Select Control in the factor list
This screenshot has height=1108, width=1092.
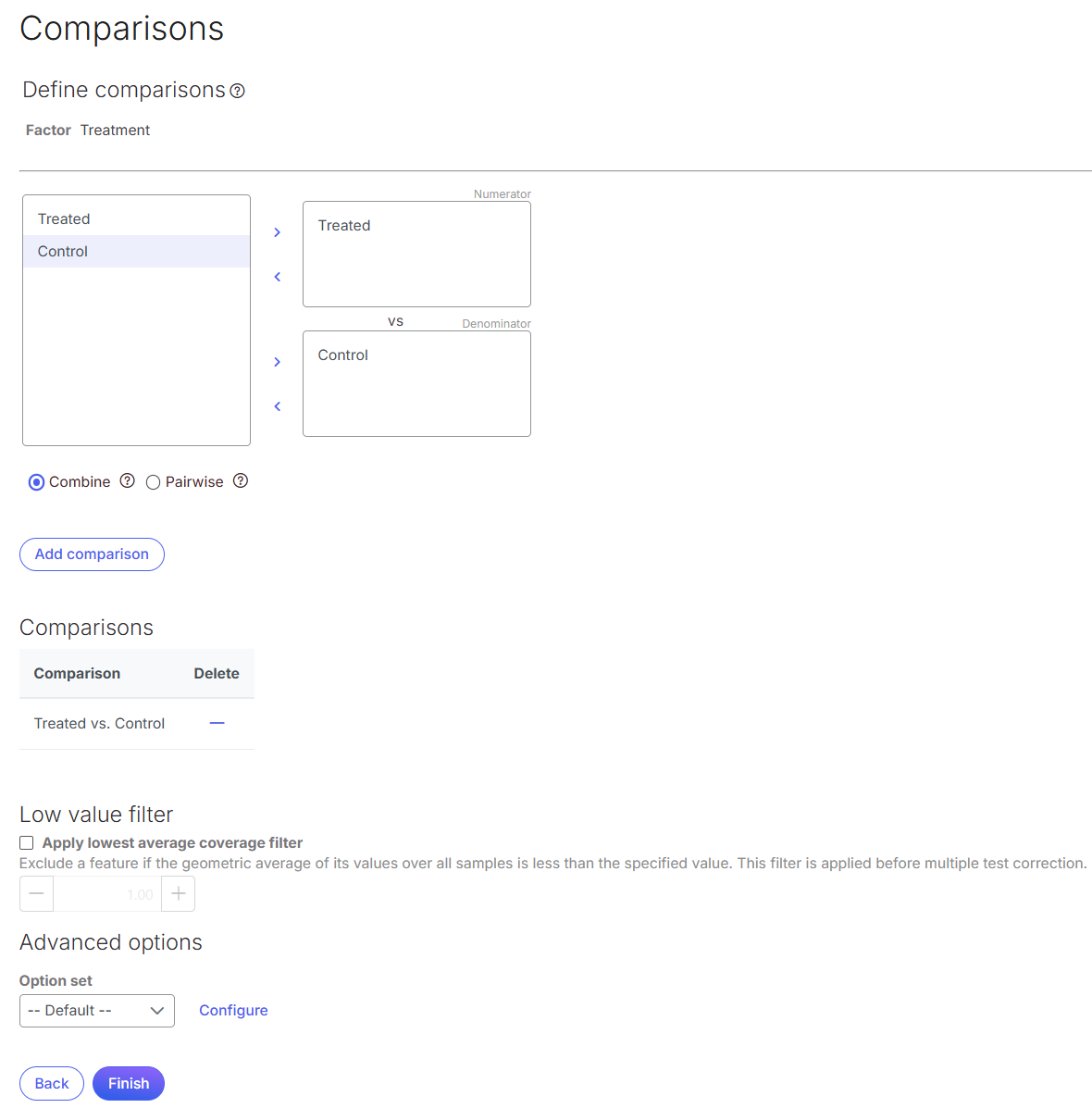click(63, 252)
